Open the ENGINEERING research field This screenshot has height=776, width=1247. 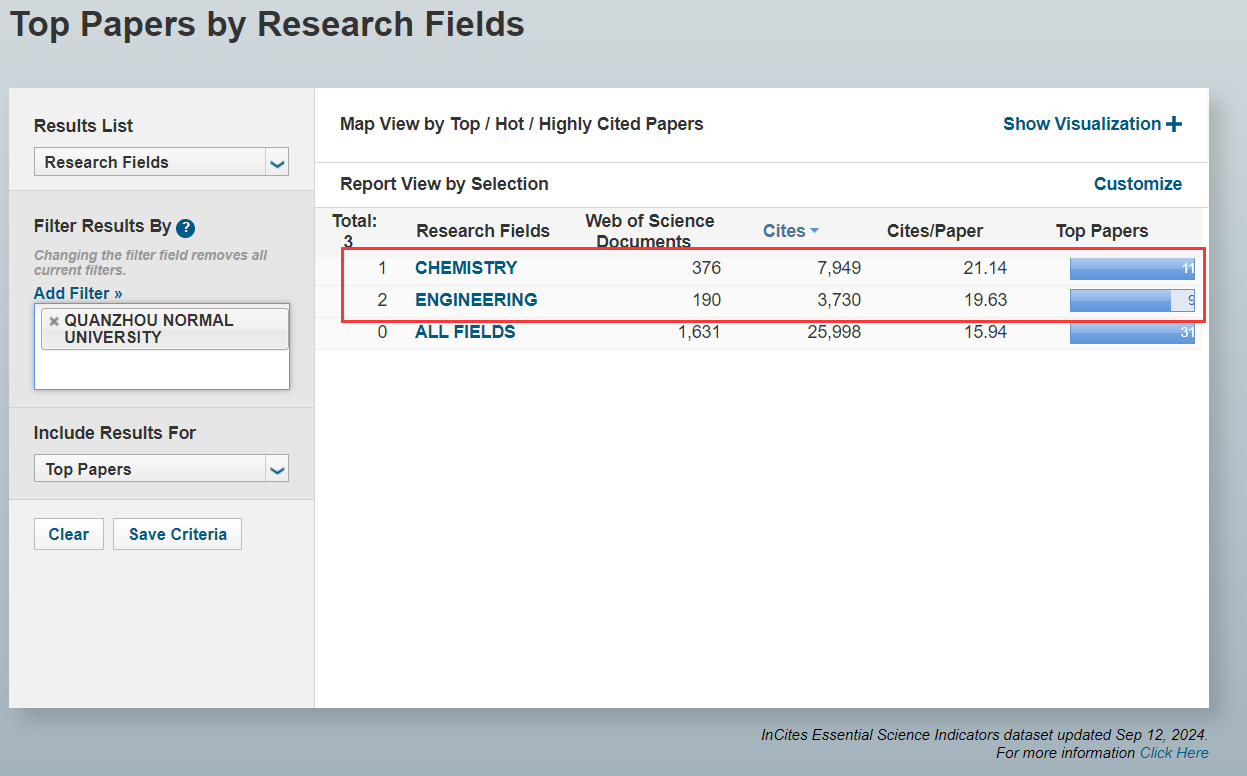(x=476, y=300)
